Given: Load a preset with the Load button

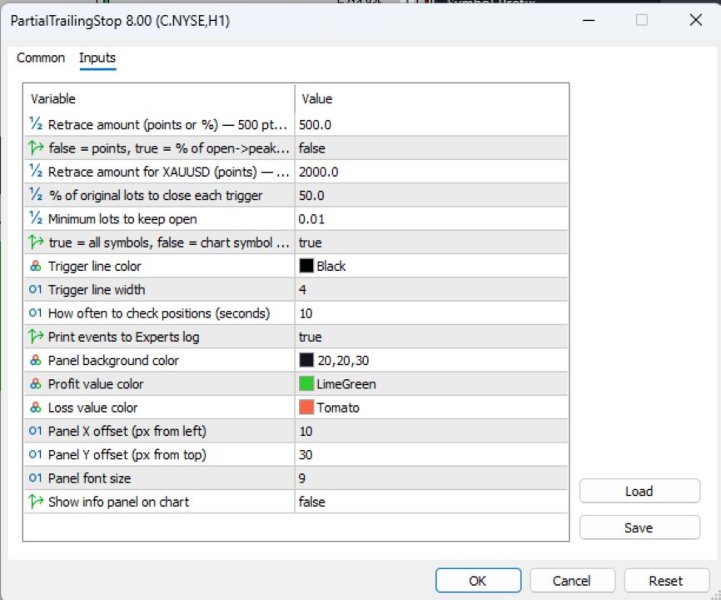Looking at the screenshot, I should tap(639, 491).
